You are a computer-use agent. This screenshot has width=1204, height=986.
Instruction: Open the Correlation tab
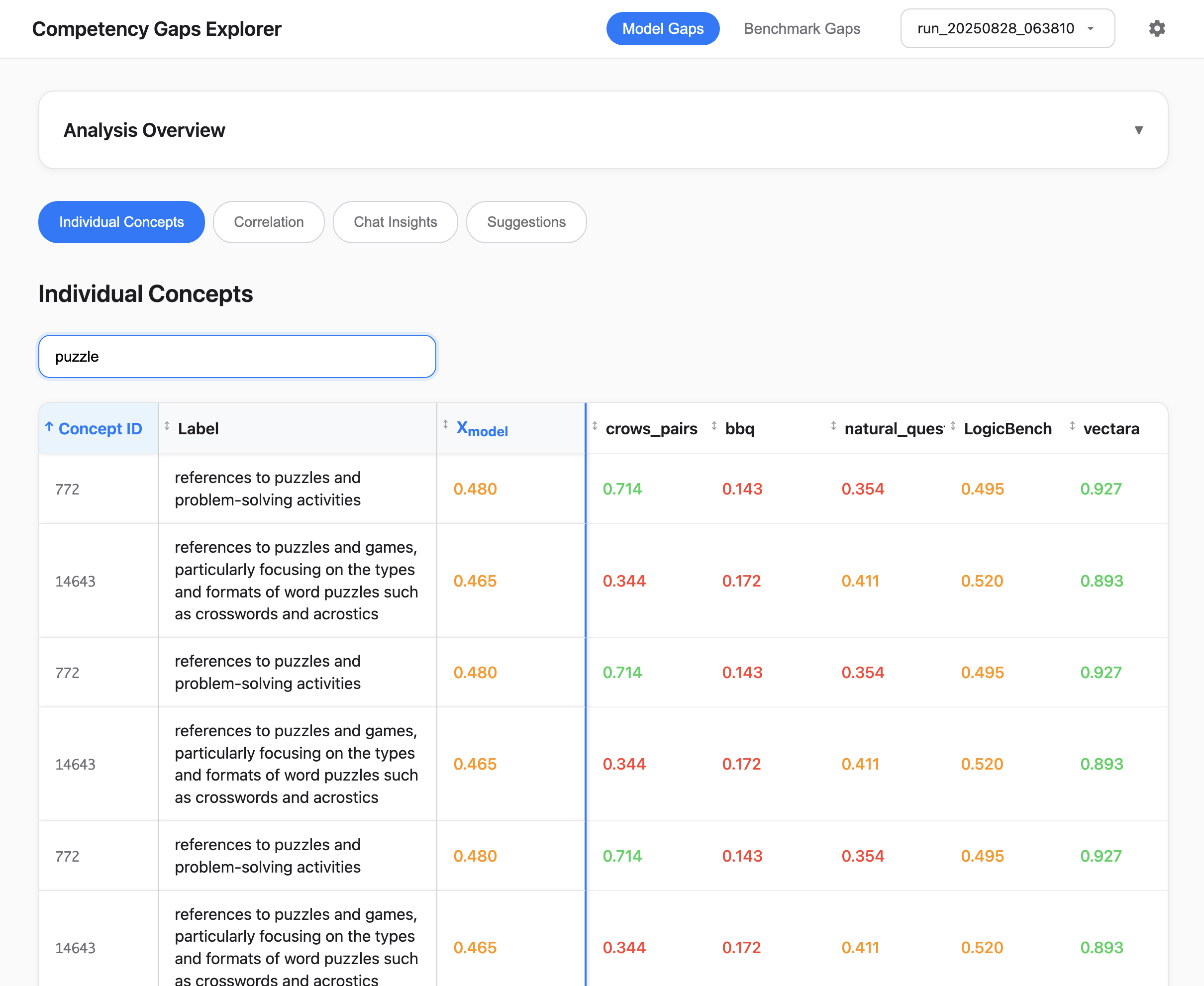tap(269, 222)
